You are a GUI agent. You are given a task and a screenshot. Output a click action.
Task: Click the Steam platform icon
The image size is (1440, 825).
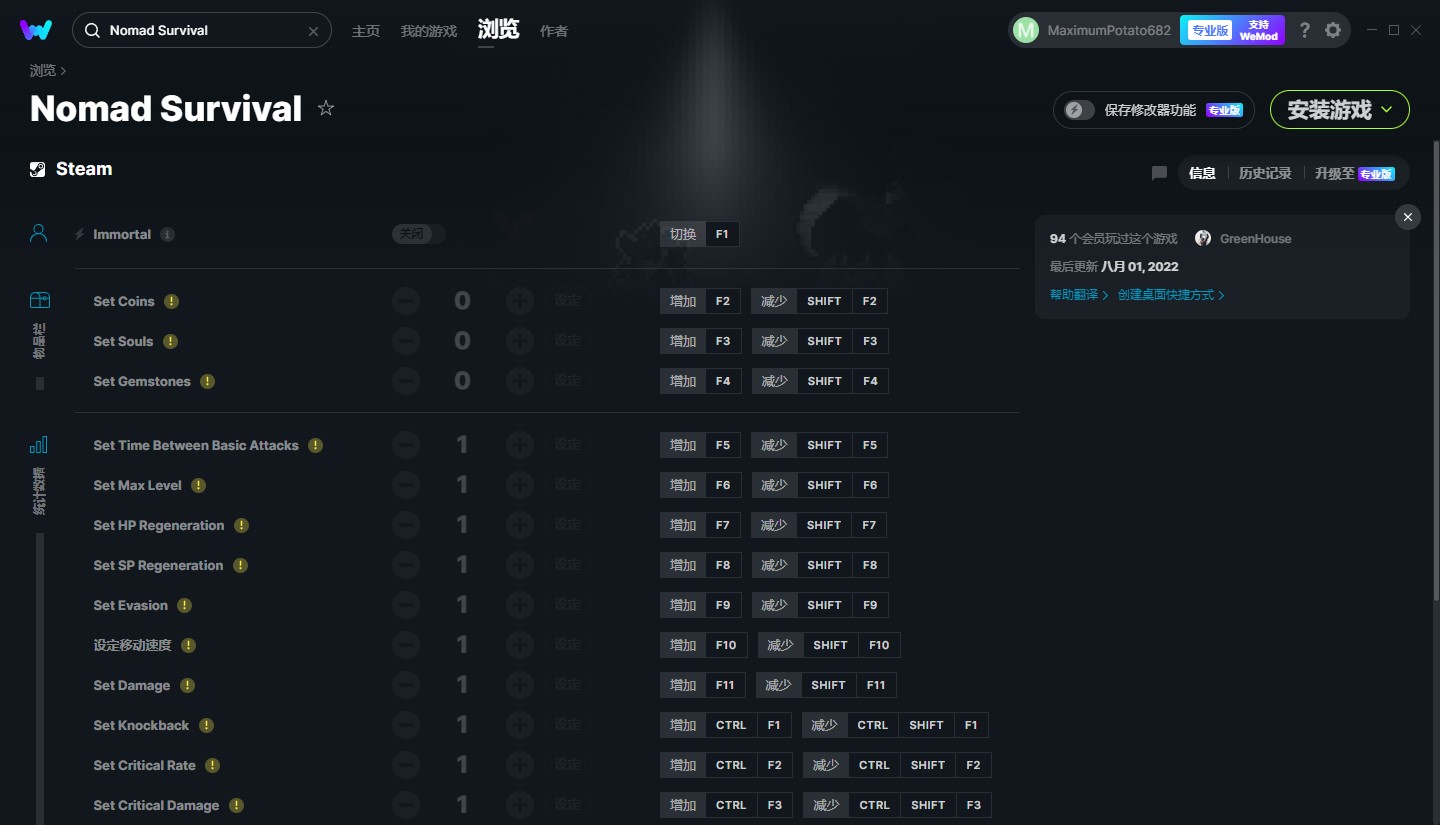[x=38, y=169]
